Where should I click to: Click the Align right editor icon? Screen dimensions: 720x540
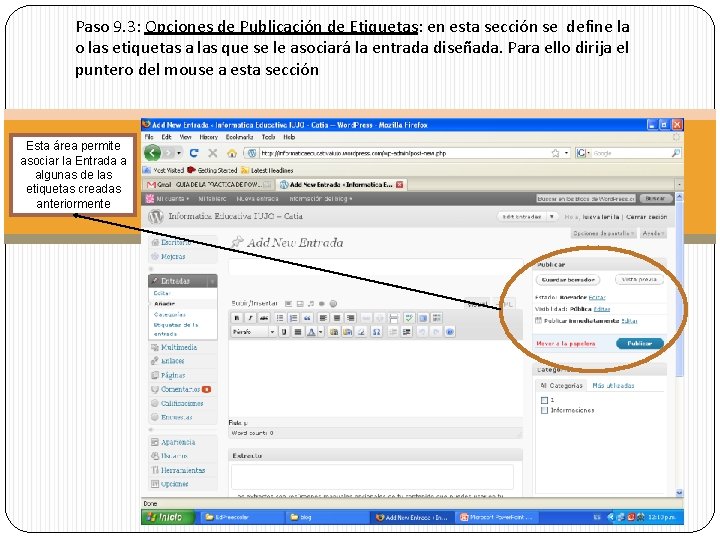(x=351, y=318)
